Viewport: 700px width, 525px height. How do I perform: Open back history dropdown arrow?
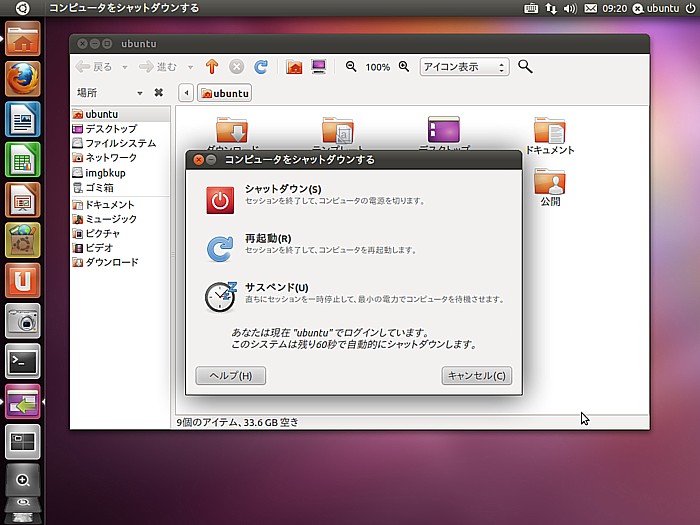125,67
